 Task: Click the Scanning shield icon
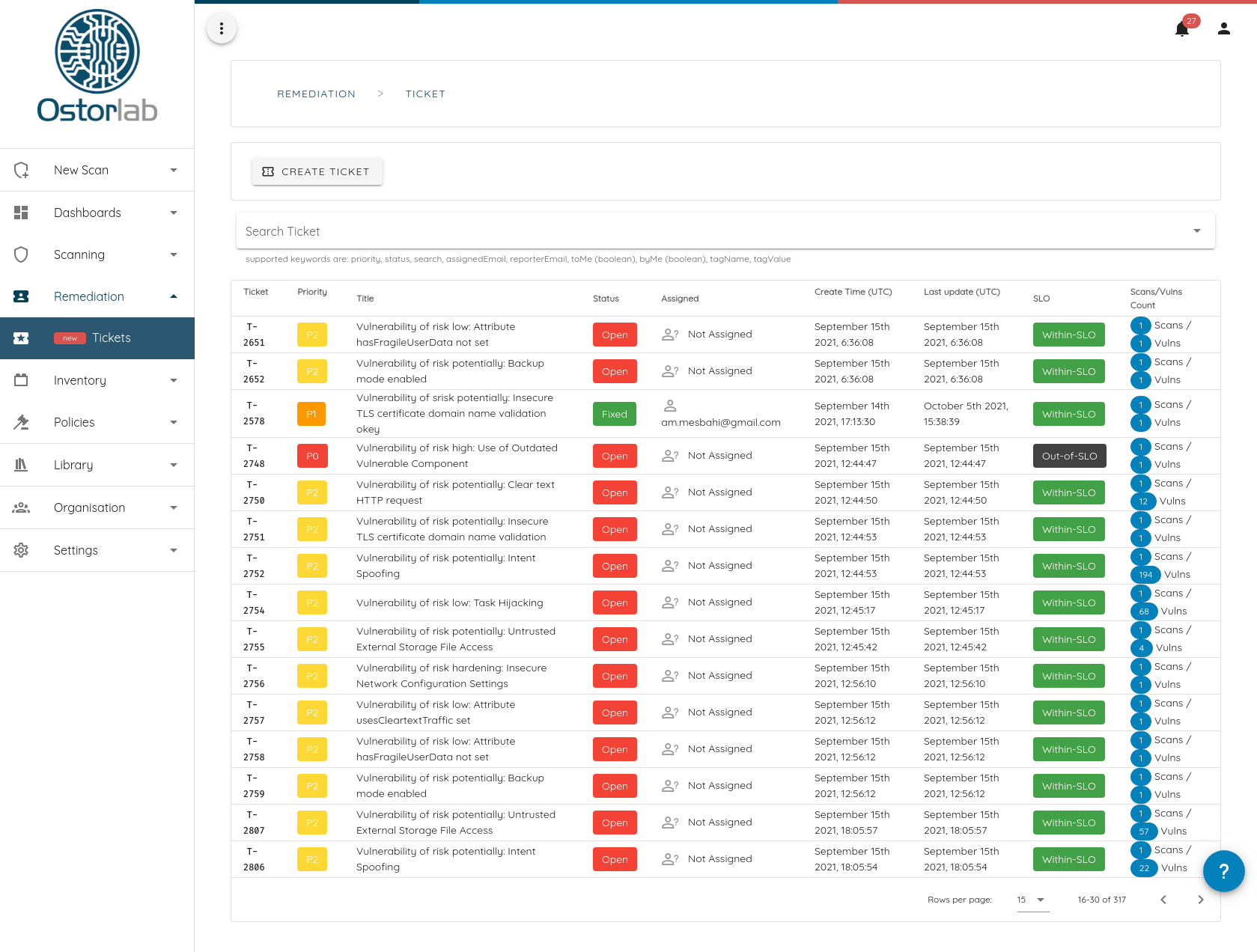click(x=21, y=254)
